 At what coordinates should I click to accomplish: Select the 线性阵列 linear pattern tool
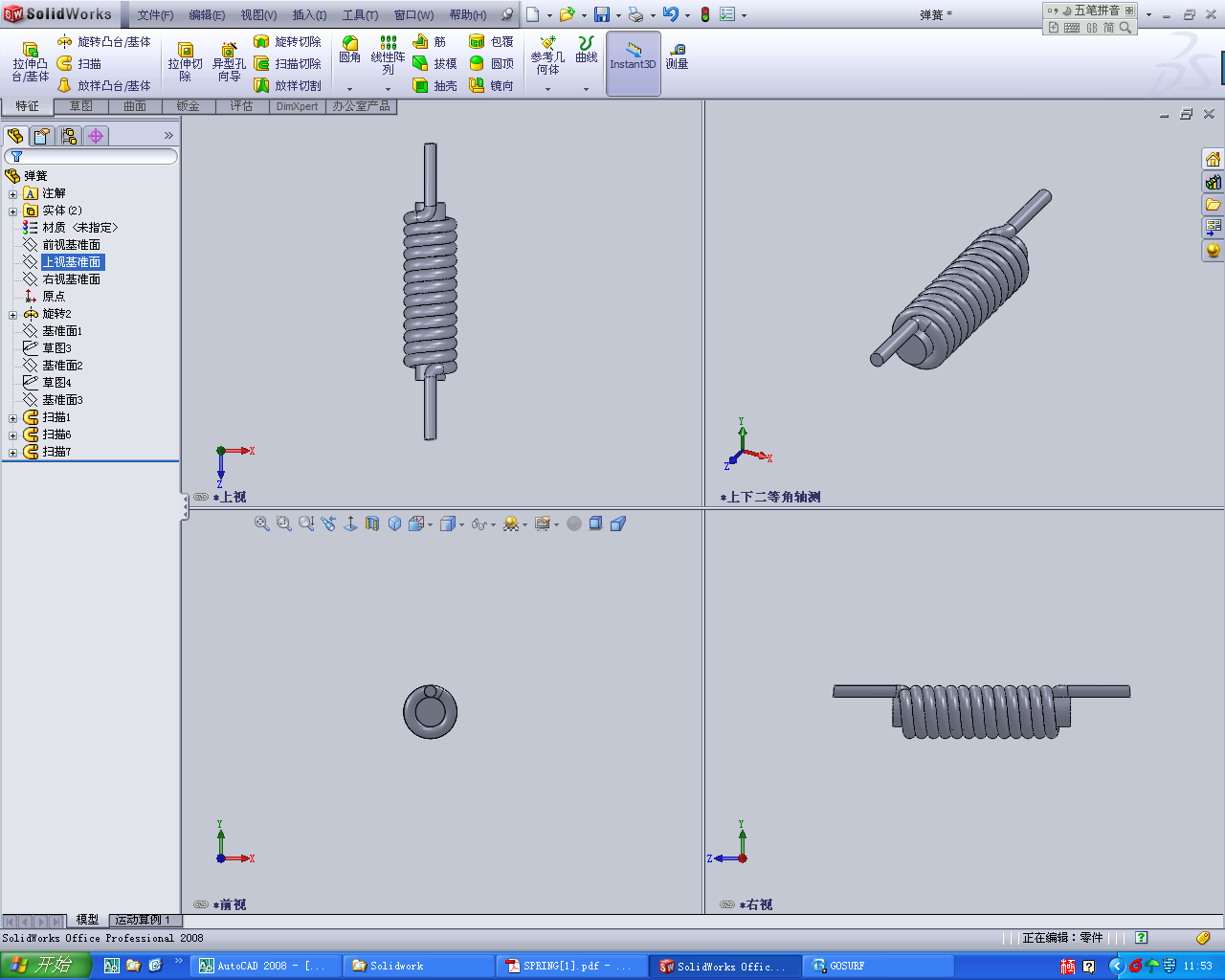point(388,56)
